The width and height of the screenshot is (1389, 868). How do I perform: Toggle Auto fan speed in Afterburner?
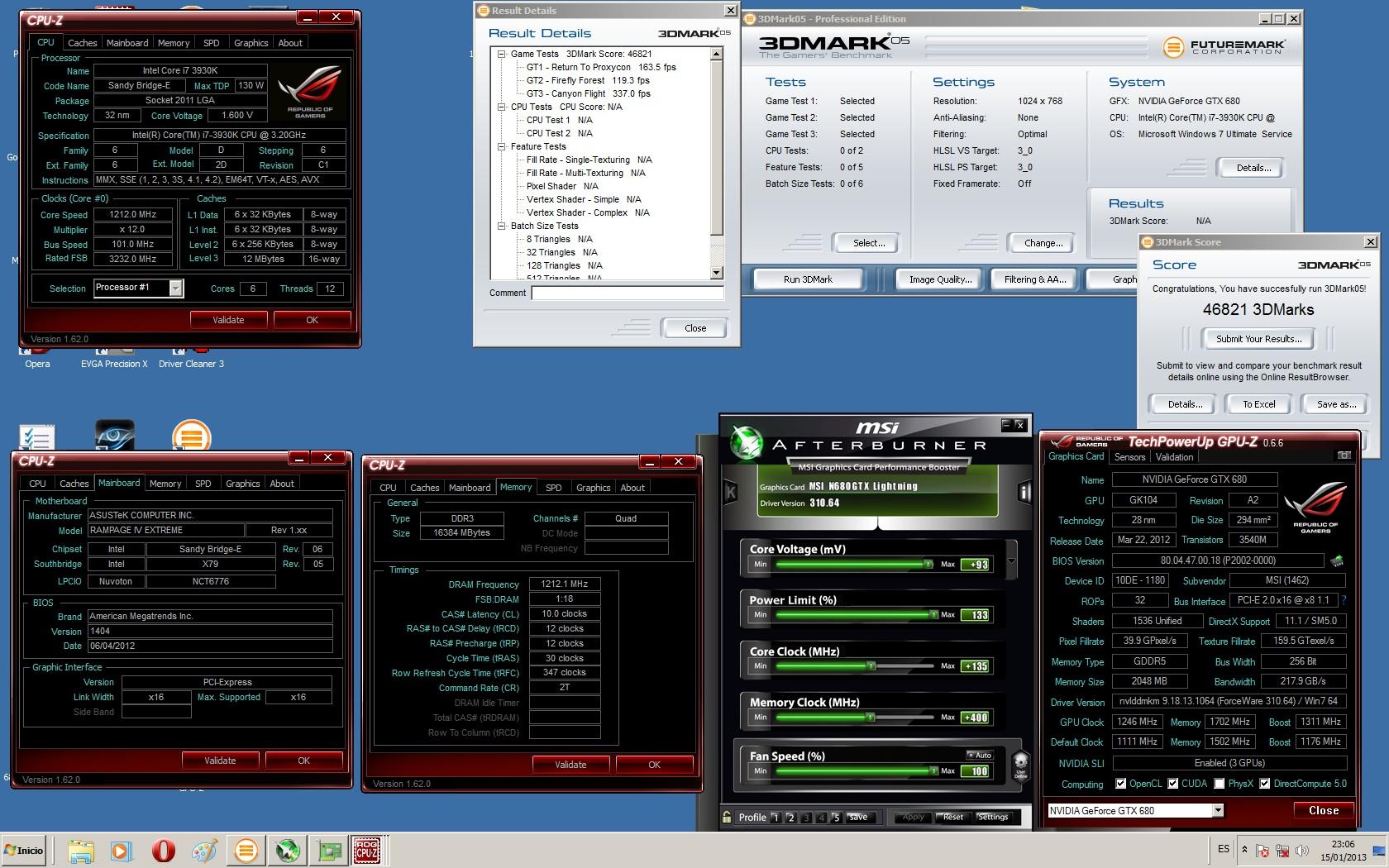(980, 755)
